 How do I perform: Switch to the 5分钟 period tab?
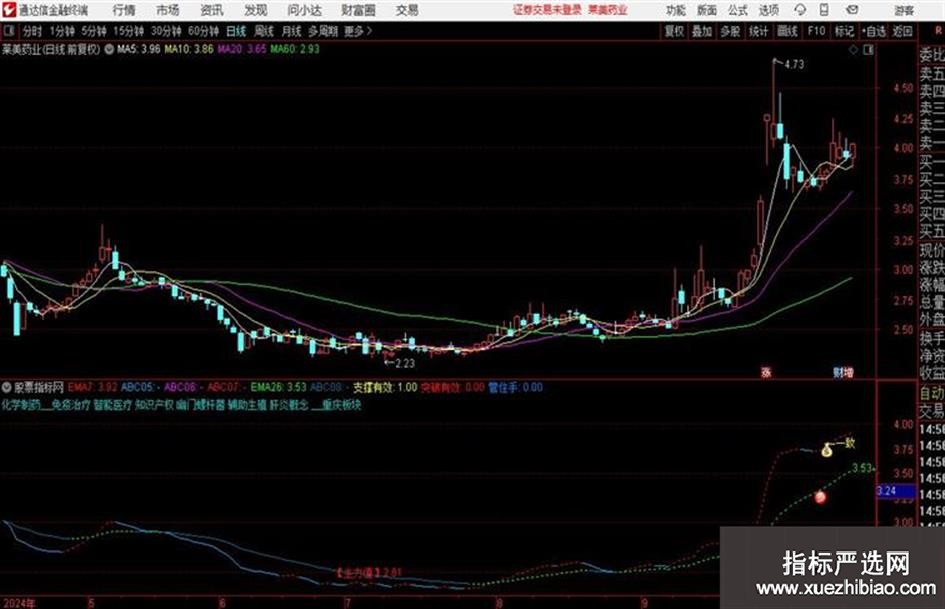pyautogui.click(x=93, y=31)
